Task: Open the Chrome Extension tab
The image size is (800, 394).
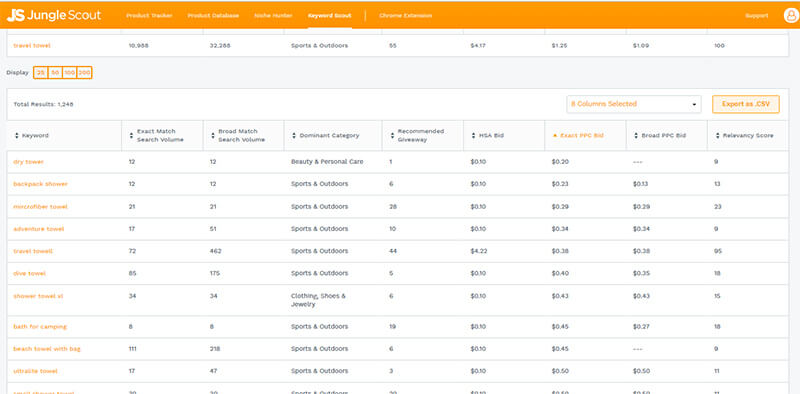Action: pyautogui.click(x=406, y=15)
